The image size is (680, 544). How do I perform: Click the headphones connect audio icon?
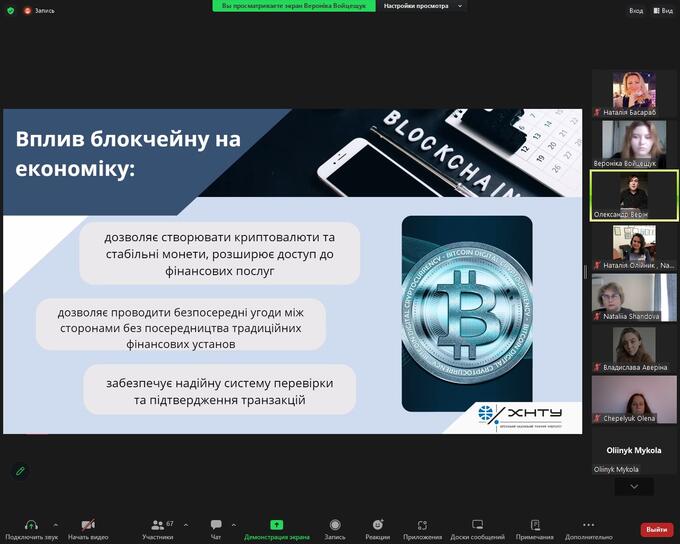31,526
